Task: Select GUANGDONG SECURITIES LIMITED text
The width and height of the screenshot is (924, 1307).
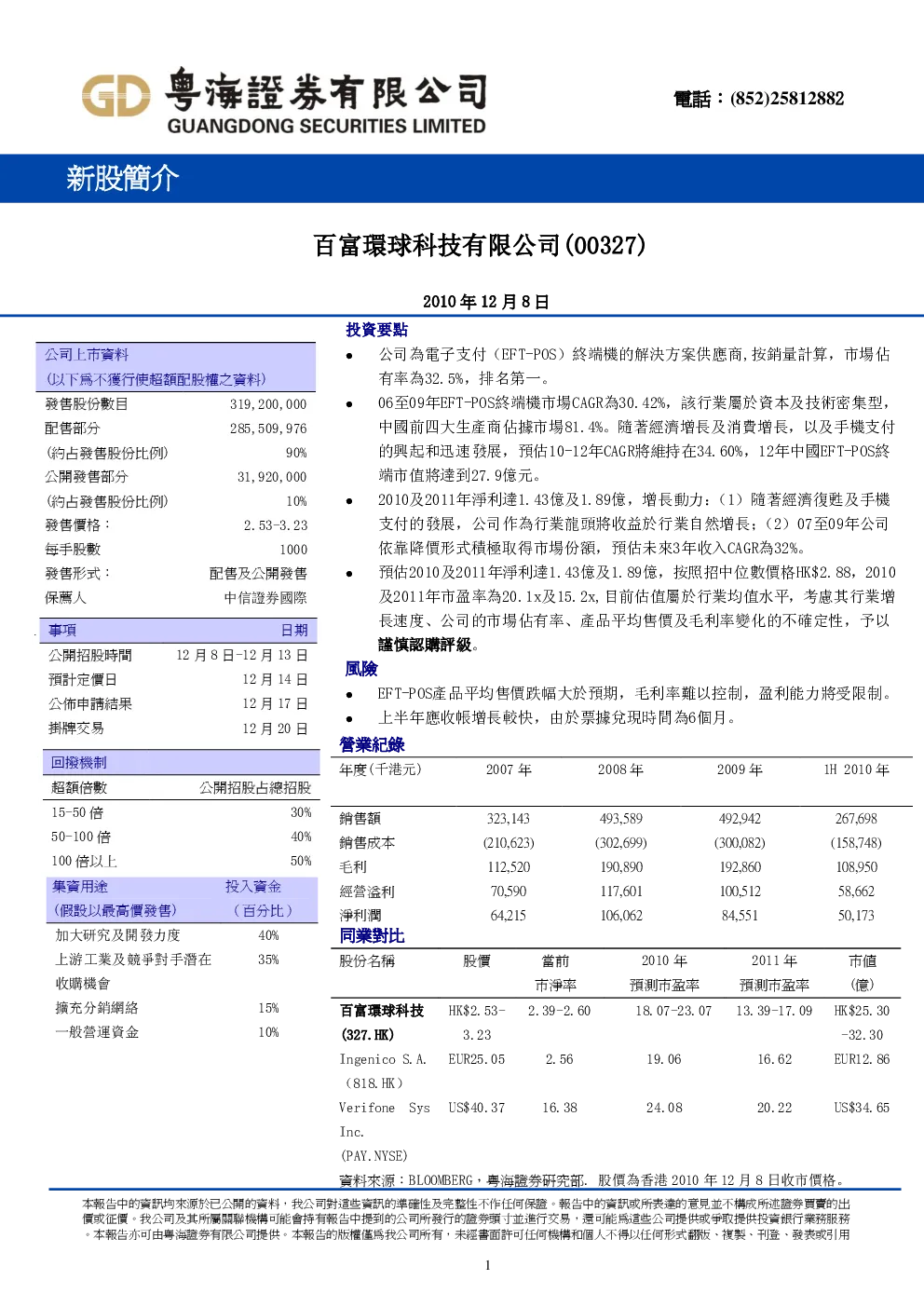Action: [326, 127]
